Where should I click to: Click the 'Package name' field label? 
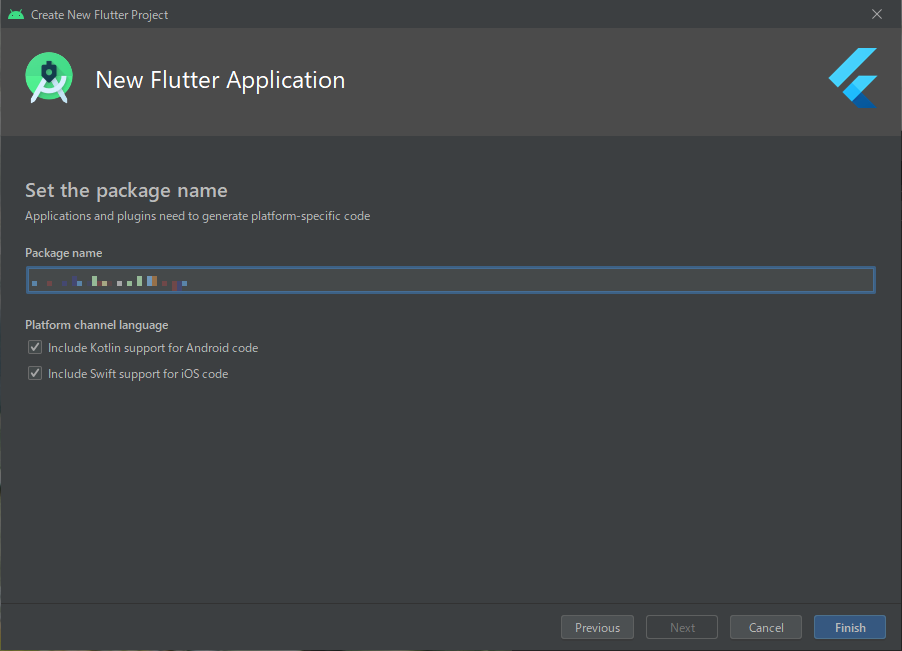[x=63, y=253]
